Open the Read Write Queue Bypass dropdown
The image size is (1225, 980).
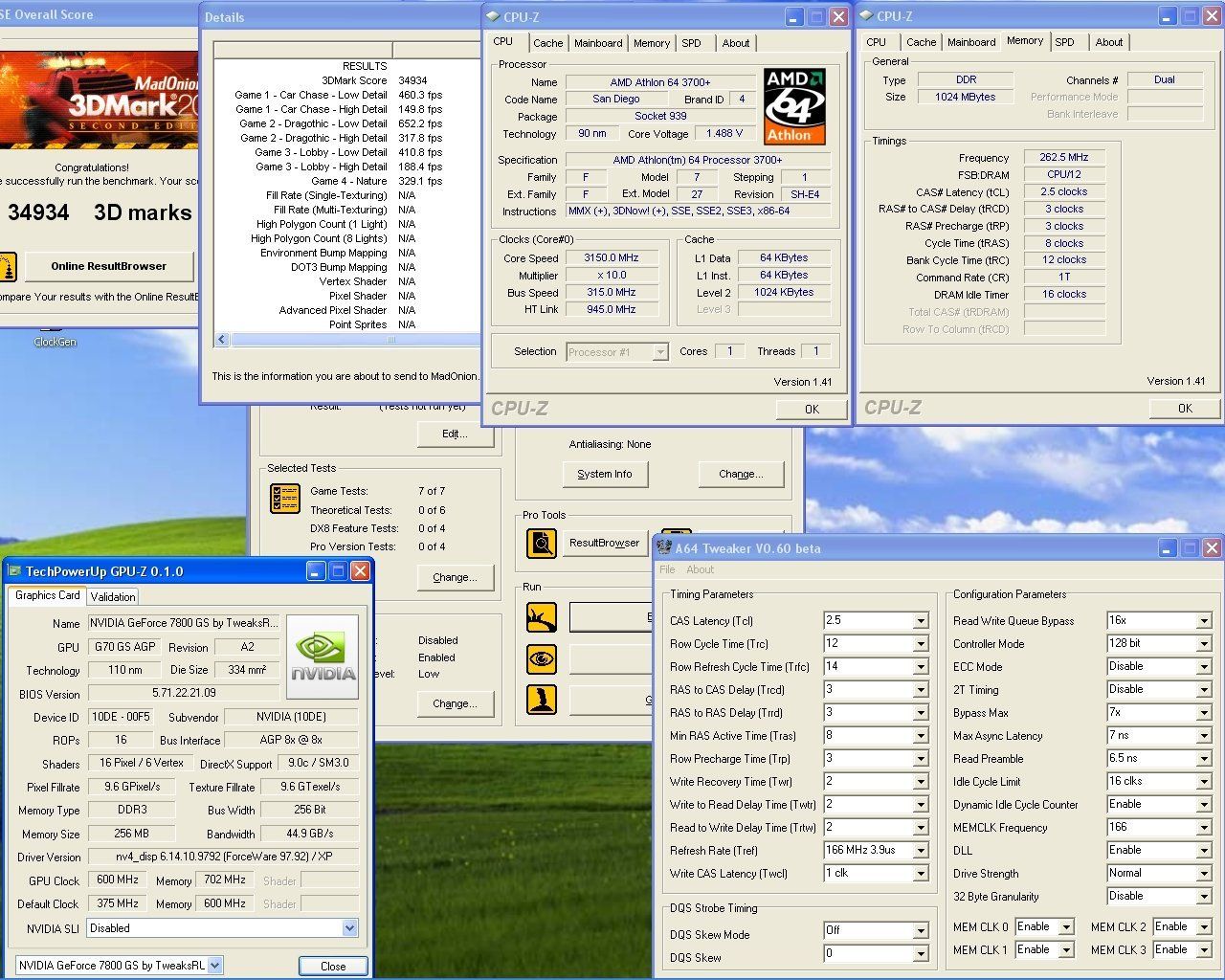[1204, 621]
